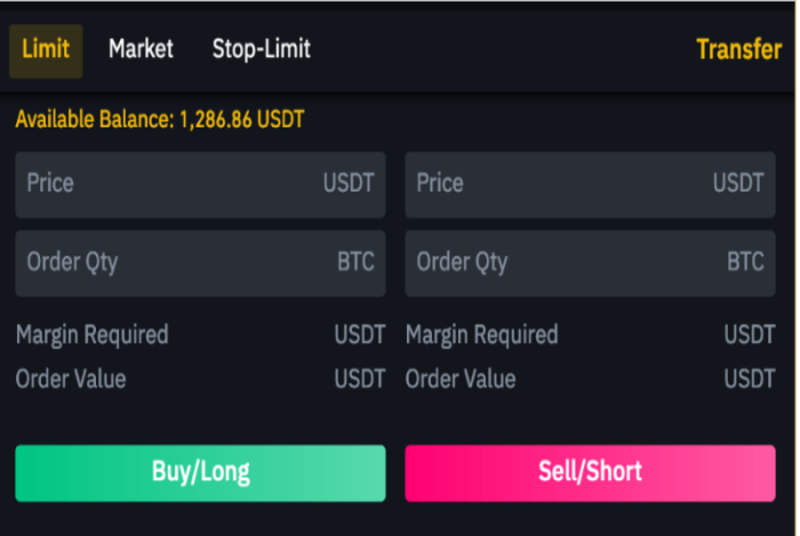The image size is (800, 536).
Task: Click USDT unit in buy-side Price field
Action: (x=349, y=183)
